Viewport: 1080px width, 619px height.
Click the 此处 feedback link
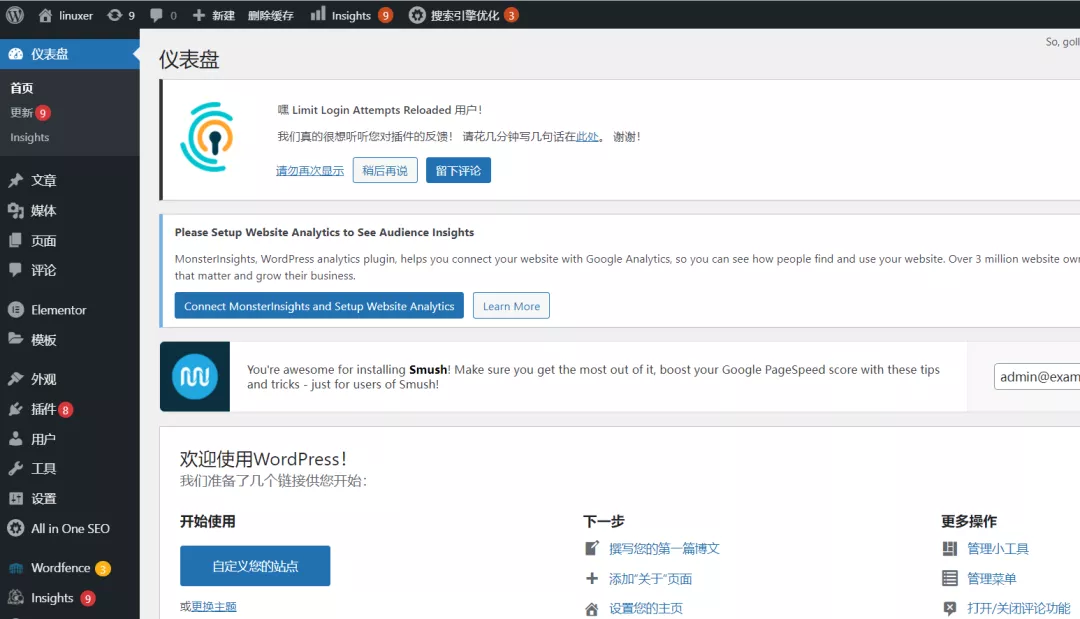[x=588, y=136]
